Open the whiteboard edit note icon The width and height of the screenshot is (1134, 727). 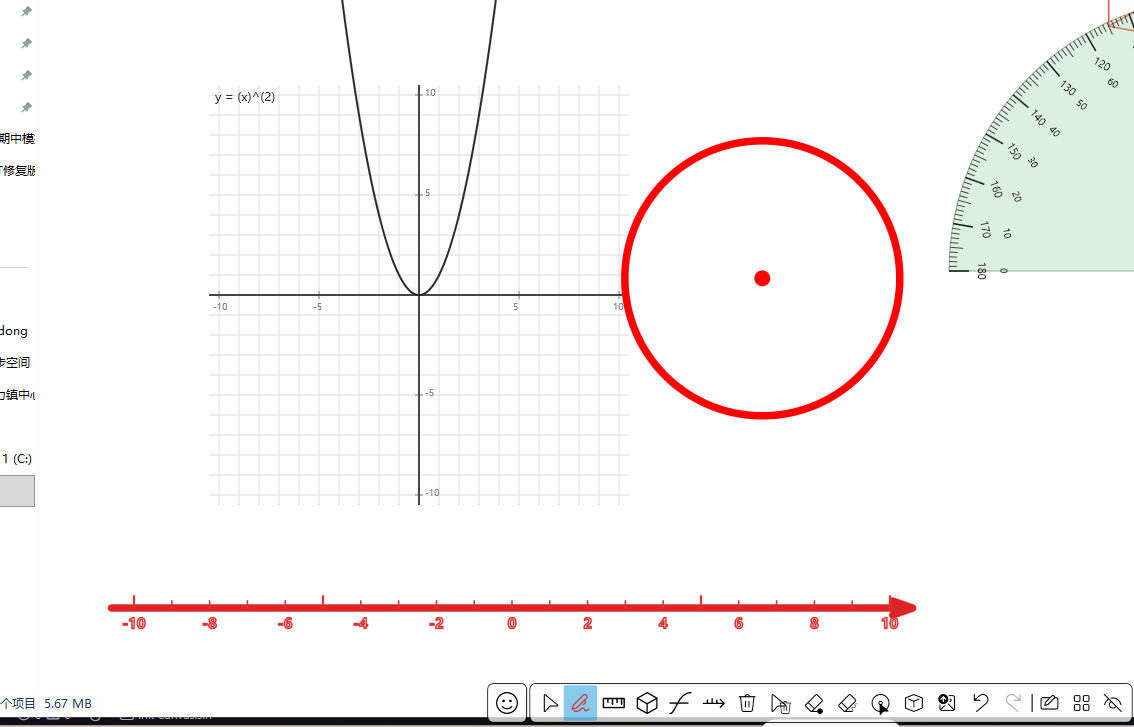click(1049, 703)
